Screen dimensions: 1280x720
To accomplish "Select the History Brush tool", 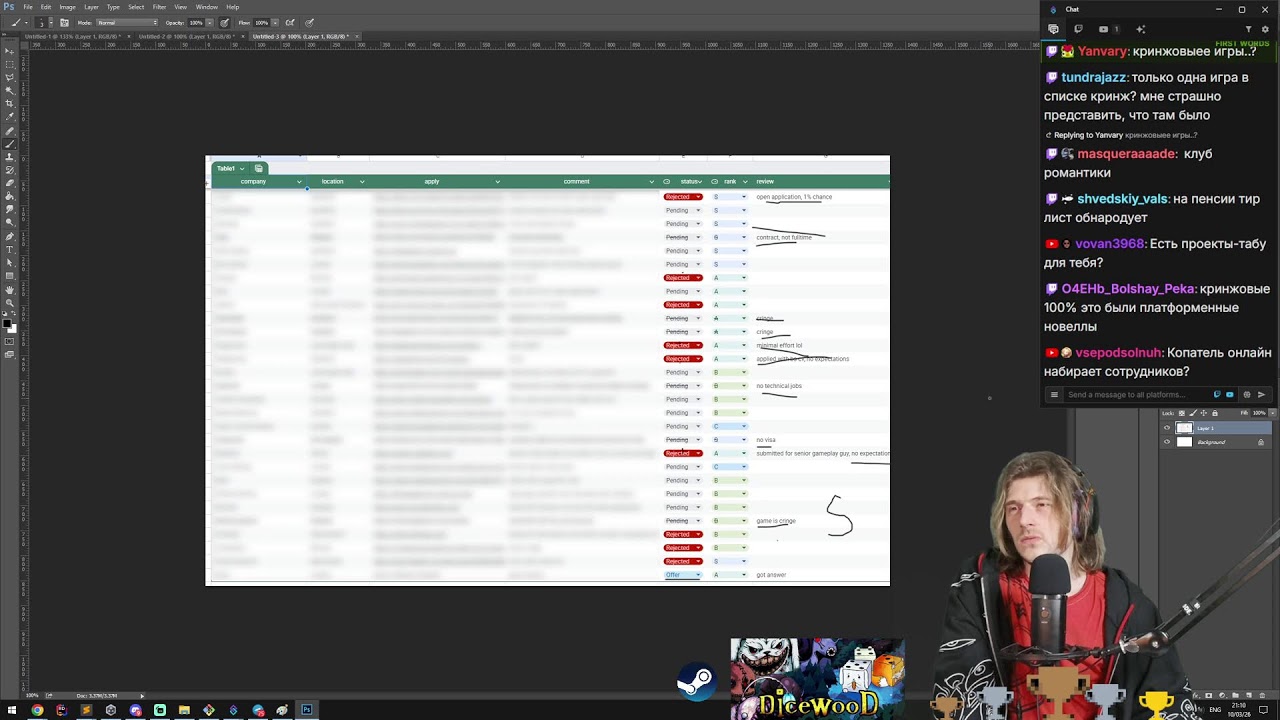I will click(9, 170).
